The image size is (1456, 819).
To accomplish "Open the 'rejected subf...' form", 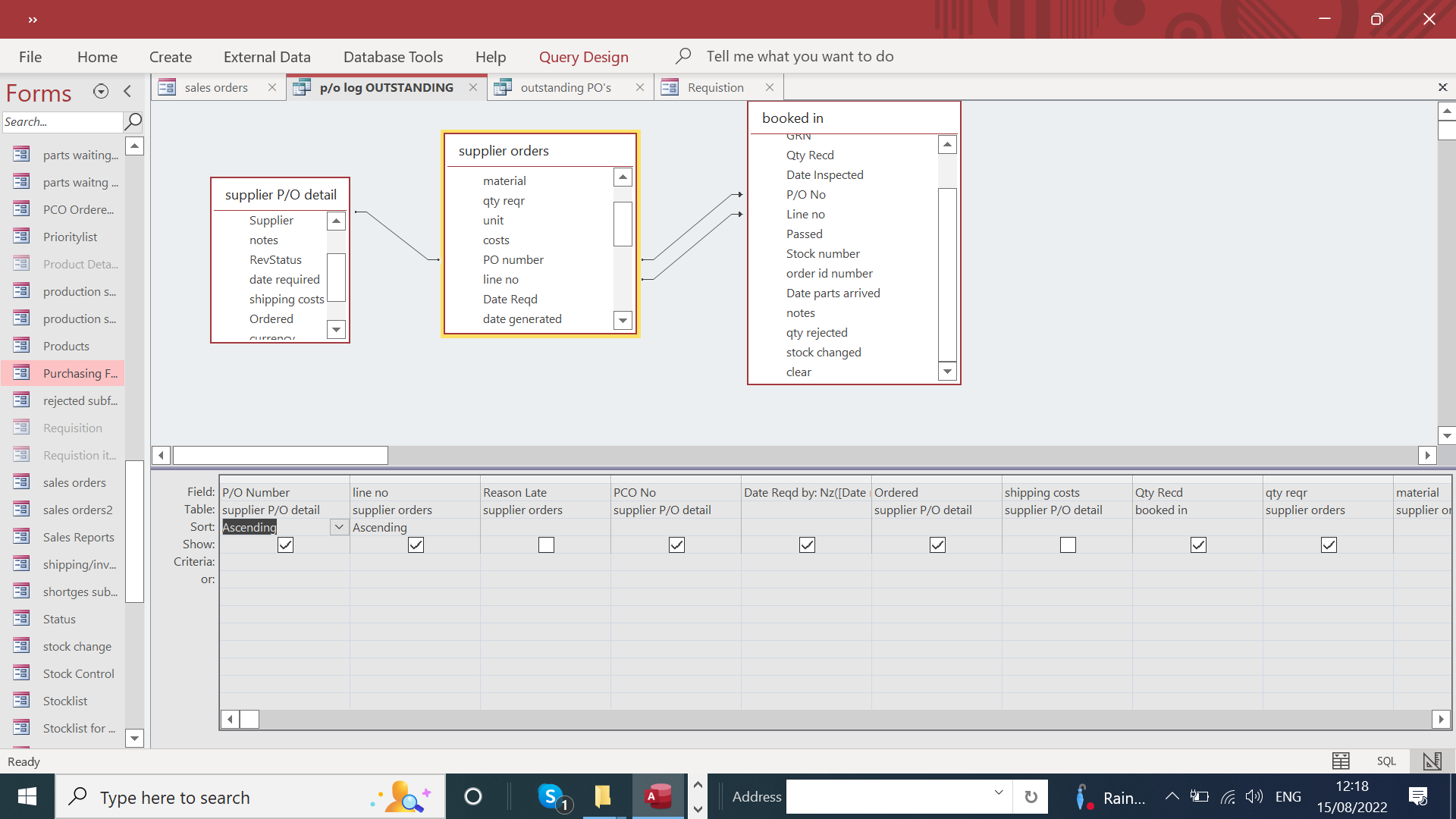I will [80, 400].
